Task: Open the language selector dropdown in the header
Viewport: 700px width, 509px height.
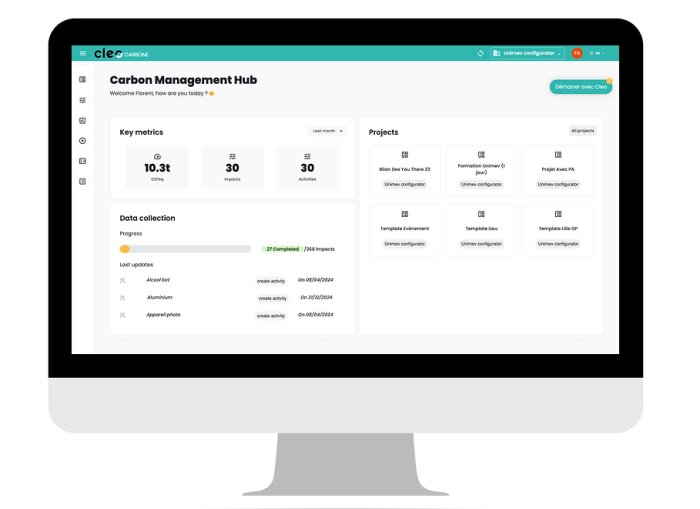Action: (597, 53)
